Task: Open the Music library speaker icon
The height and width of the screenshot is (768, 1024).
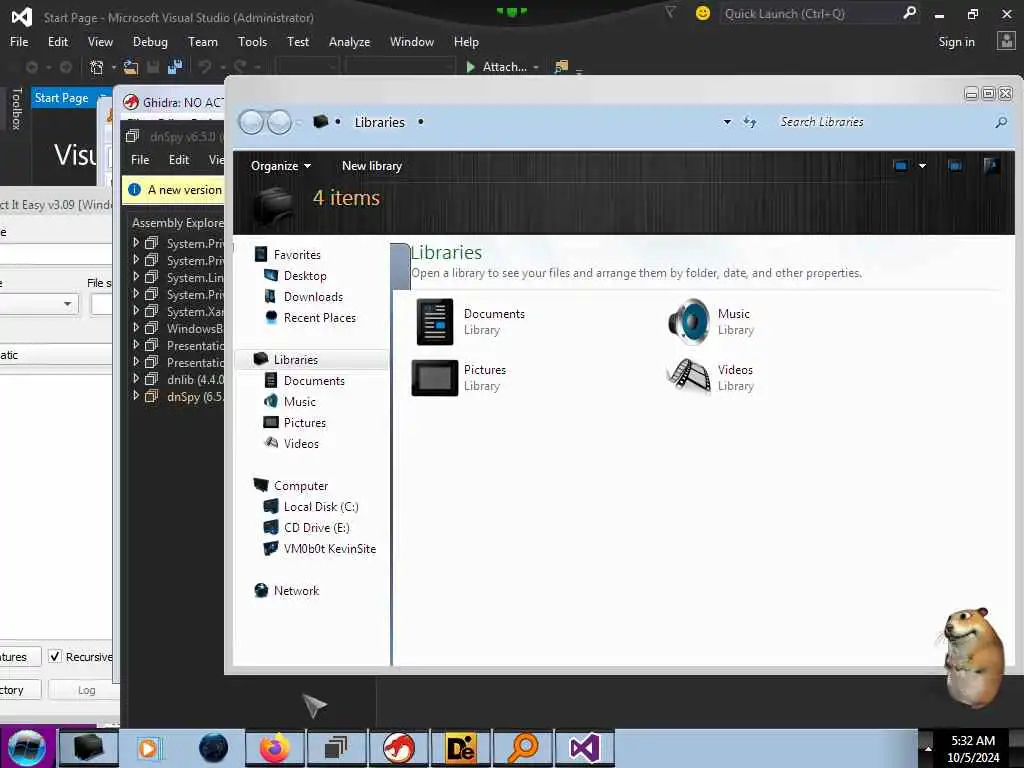Action: [689, 321]
